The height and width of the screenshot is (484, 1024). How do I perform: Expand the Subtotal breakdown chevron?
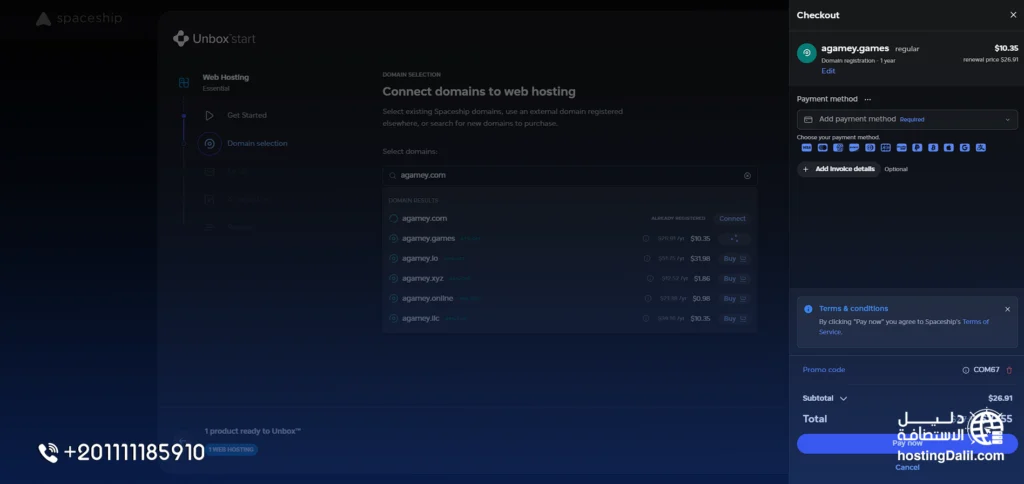(843, 398)
